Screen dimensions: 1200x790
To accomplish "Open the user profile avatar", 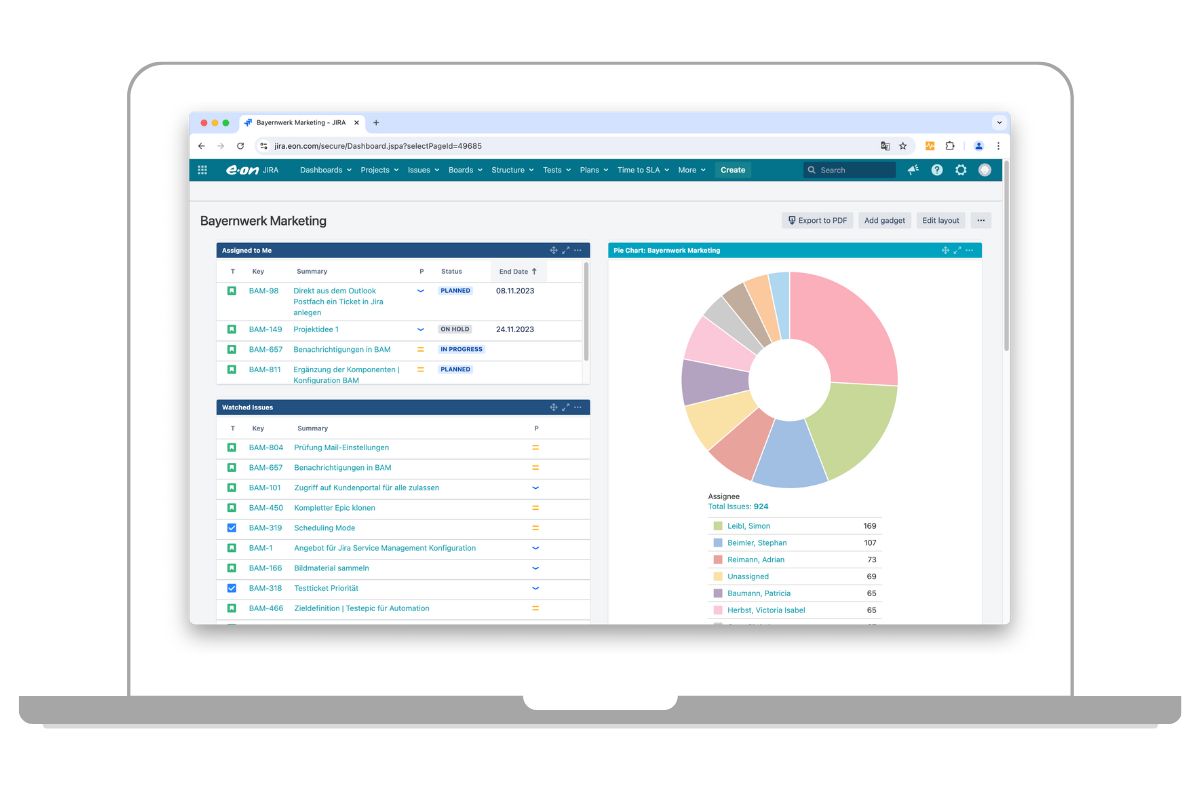I will click(985, 170).
